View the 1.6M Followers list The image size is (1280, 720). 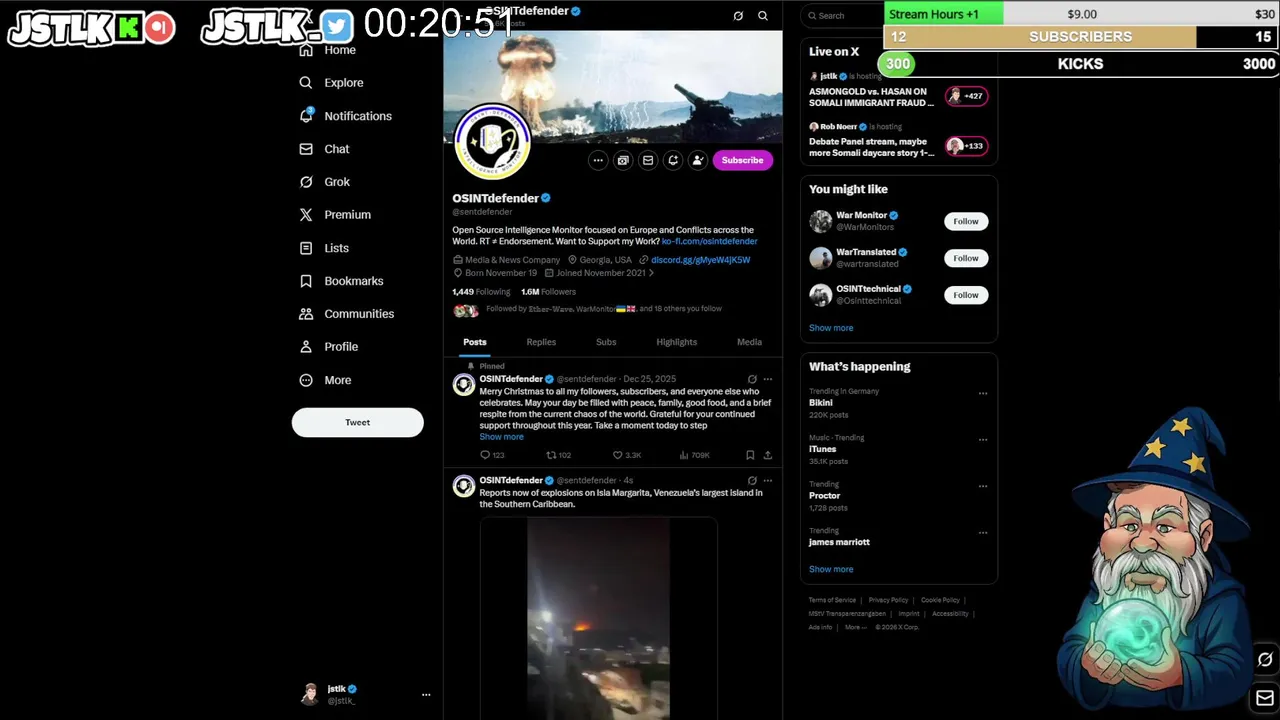pyautogui.click(x=548, y=292)
